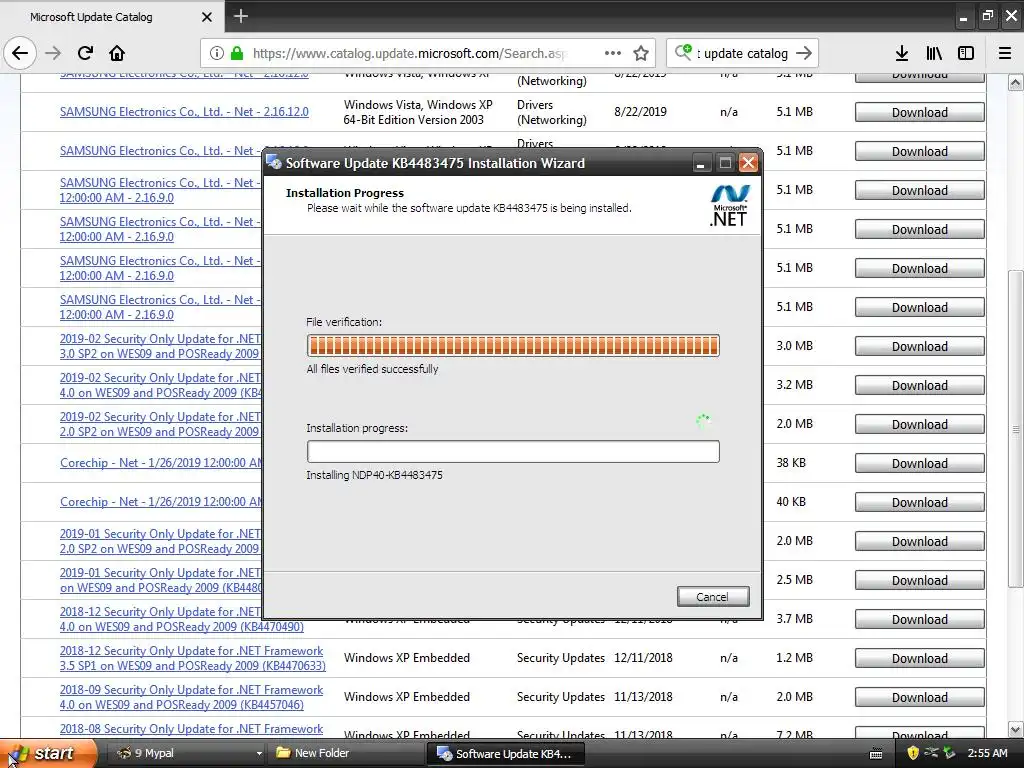The height and width of the screenshot is (768, 1024).
Task: Open the Windows start button
Action: 49,753
